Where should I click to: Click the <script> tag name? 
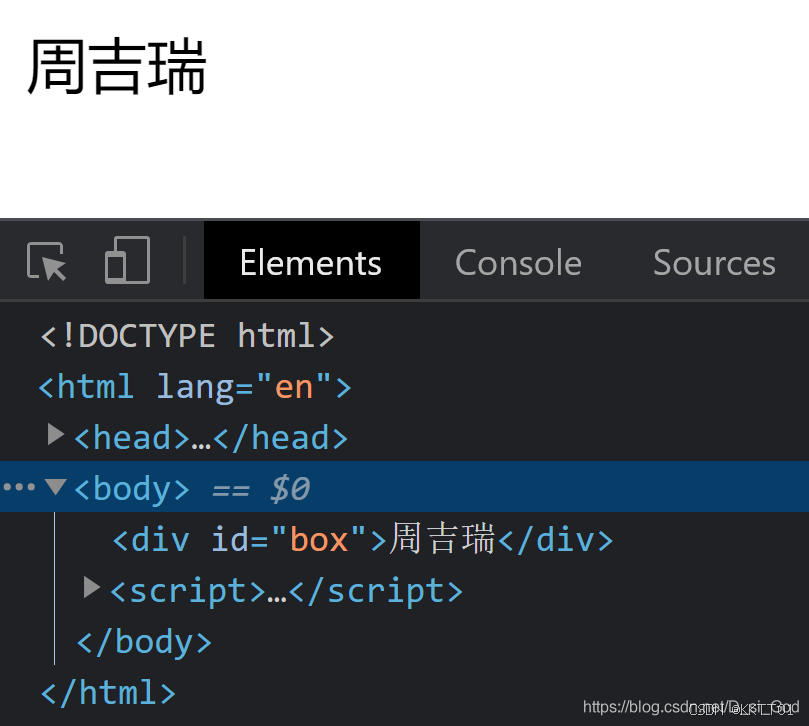tap(187, 591)
